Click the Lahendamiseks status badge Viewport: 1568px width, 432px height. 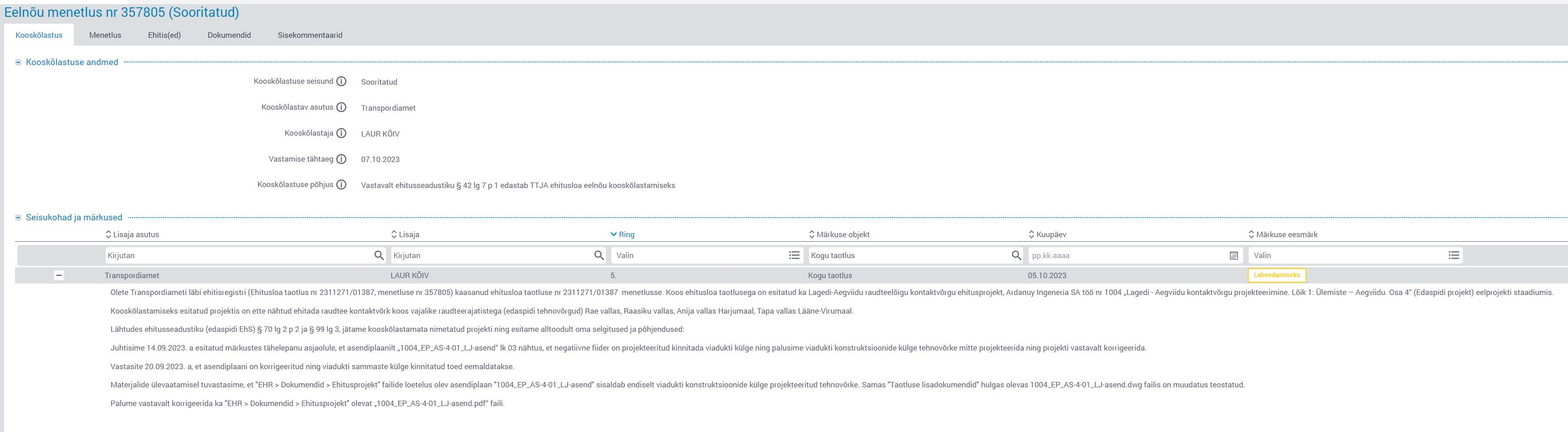point(1276,275)
